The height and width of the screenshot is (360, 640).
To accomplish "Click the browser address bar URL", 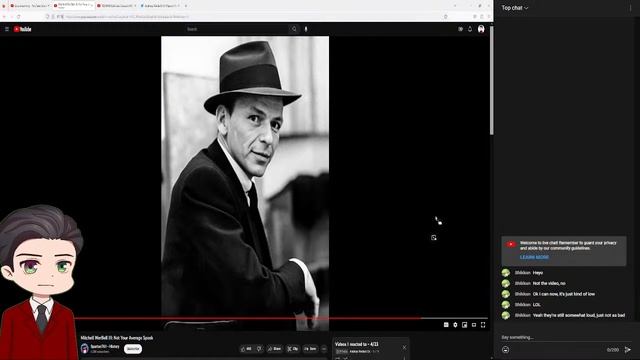I will (127, 17).
